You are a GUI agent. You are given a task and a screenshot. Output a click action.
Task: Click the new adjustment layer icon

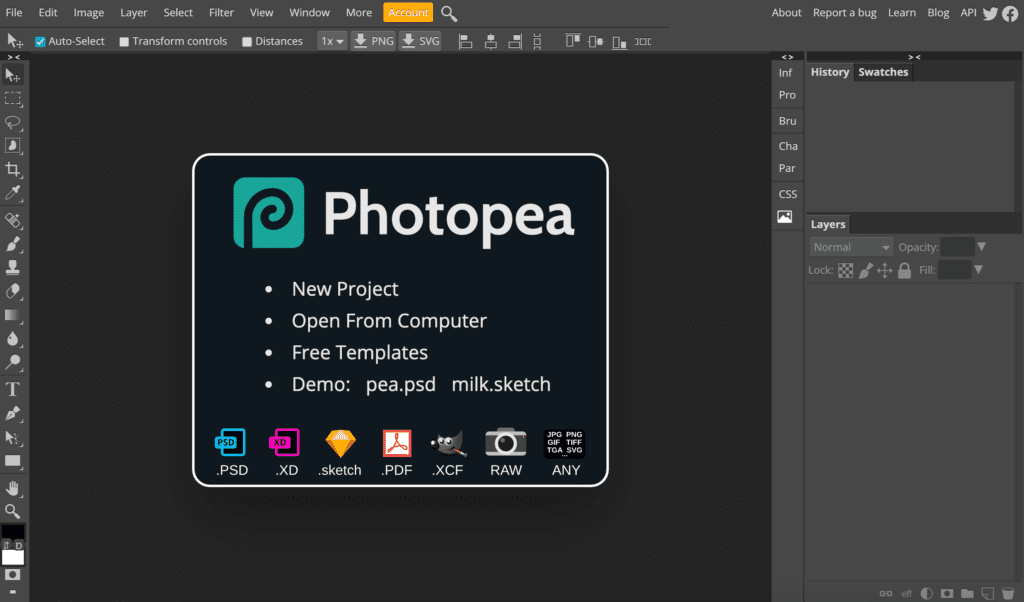pyautogui.click(x=927, y=594)
